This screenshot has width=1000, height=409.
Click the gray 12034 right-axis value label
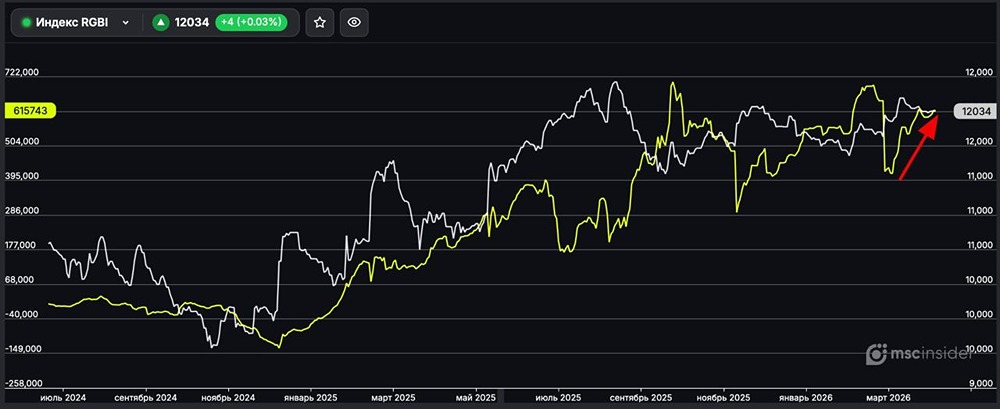point(974,111)
